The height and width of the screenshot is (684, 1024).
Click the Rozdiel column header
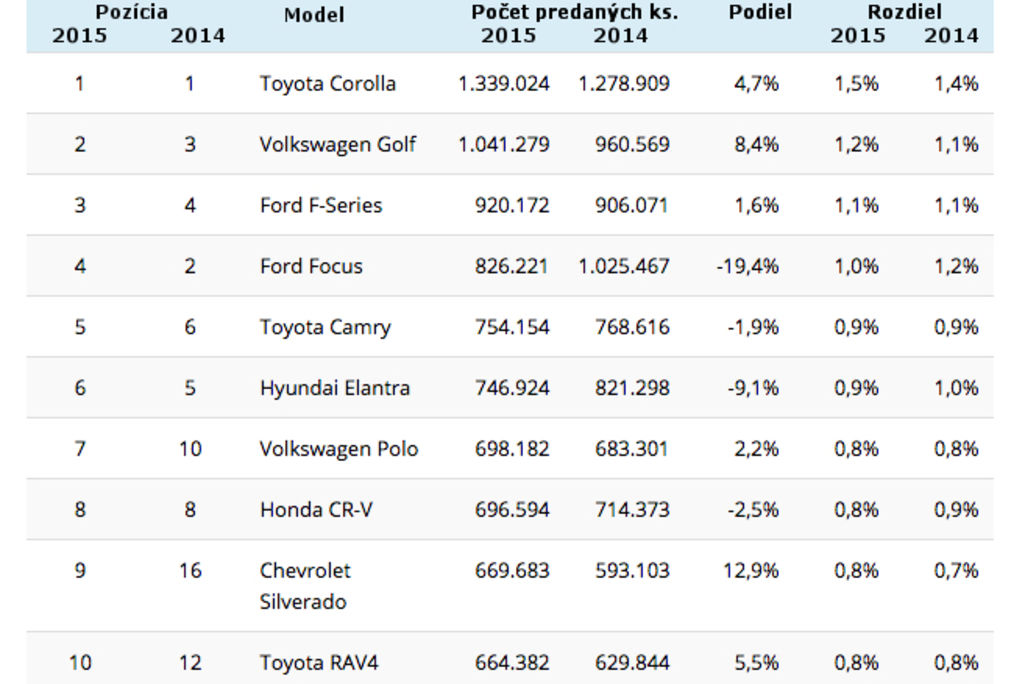click(904, 12)
